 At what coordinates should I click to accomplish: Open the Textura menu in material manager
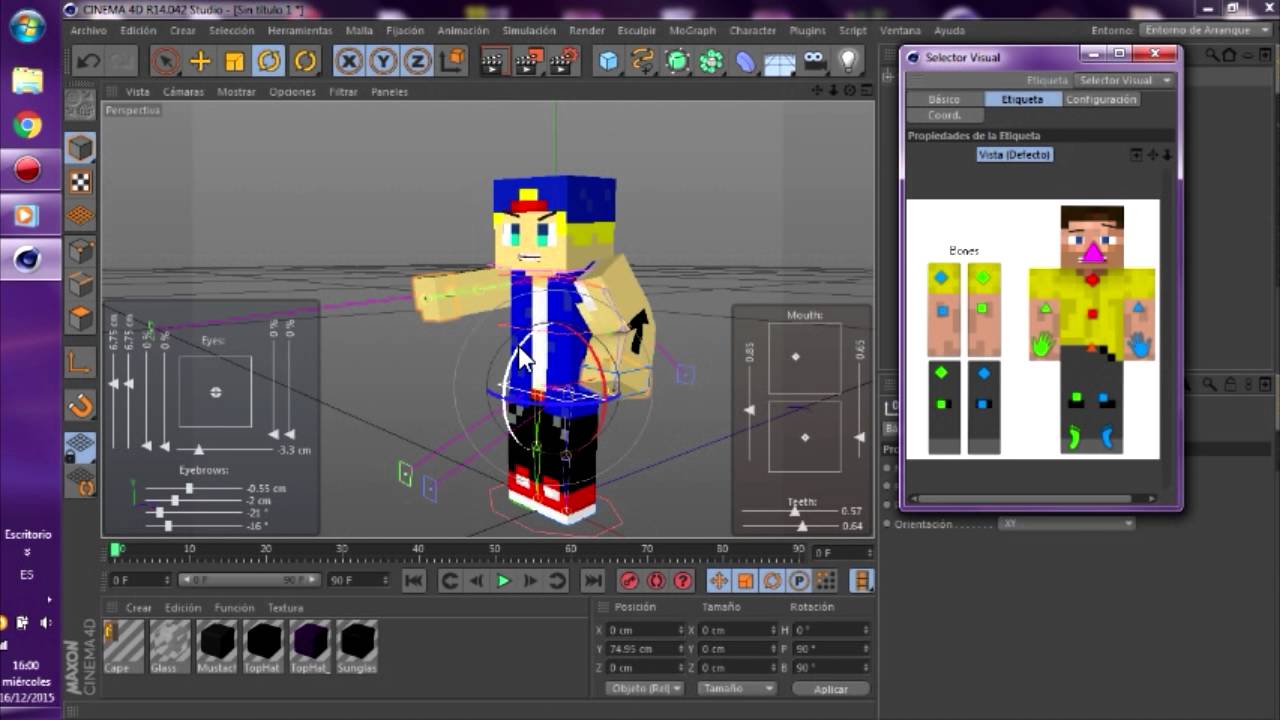[285, 607]
